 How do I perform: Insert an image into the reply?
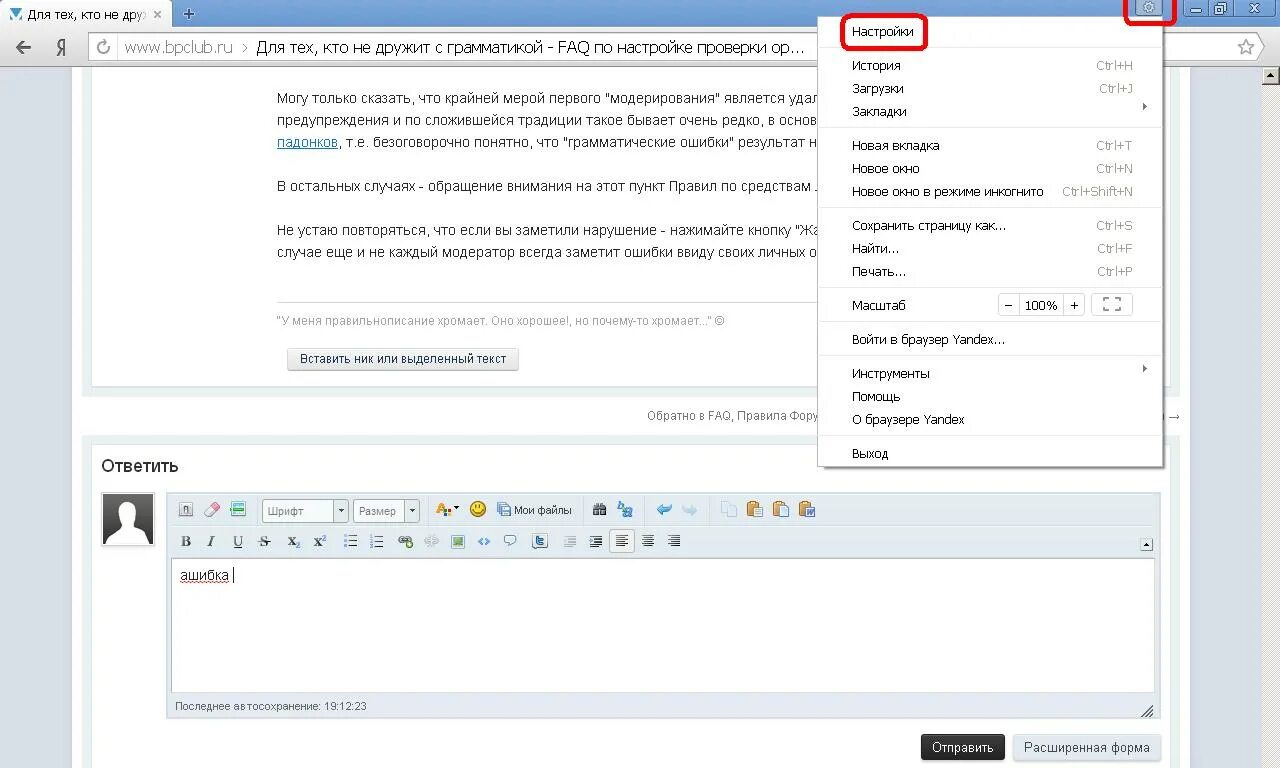point(458,541)
